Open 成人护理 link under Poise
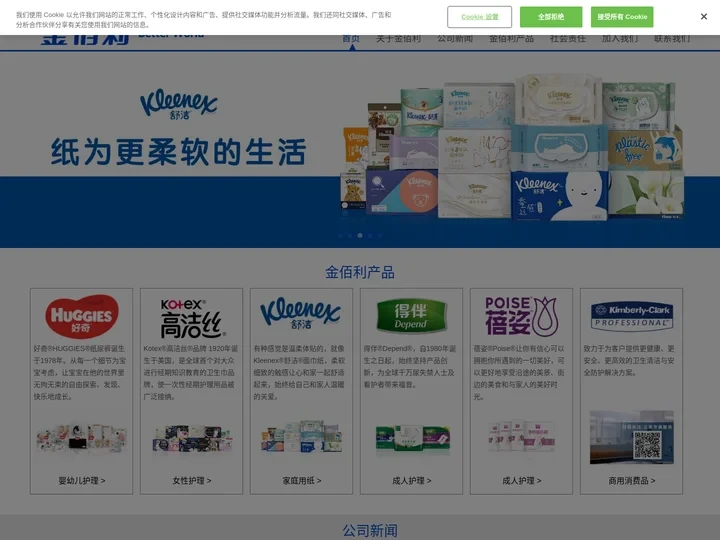This screenshot has height=540, width=720. 522,481
